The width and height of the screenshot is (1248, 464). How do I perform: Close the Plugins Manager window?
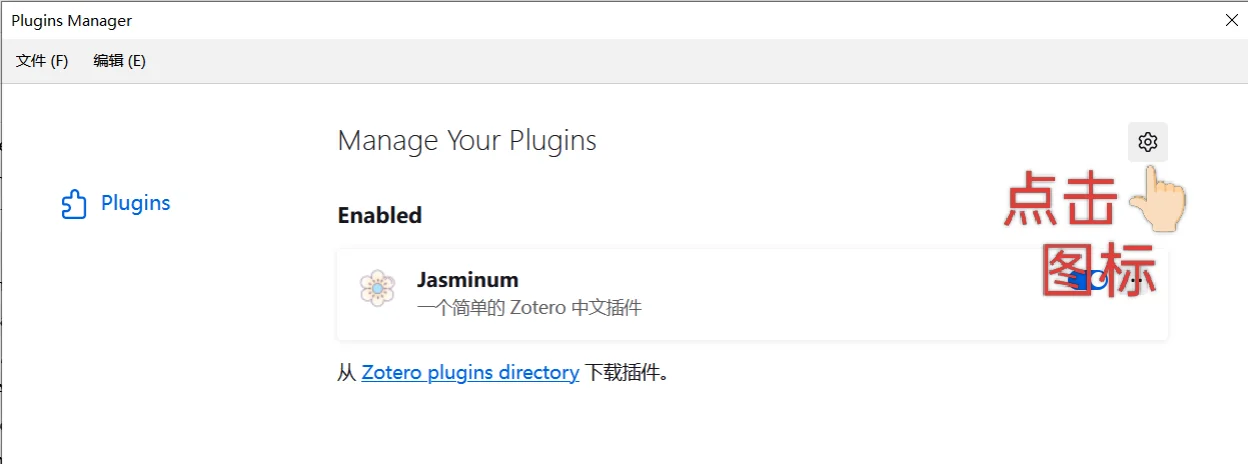pyautogui.click(x=1230, y=19)
